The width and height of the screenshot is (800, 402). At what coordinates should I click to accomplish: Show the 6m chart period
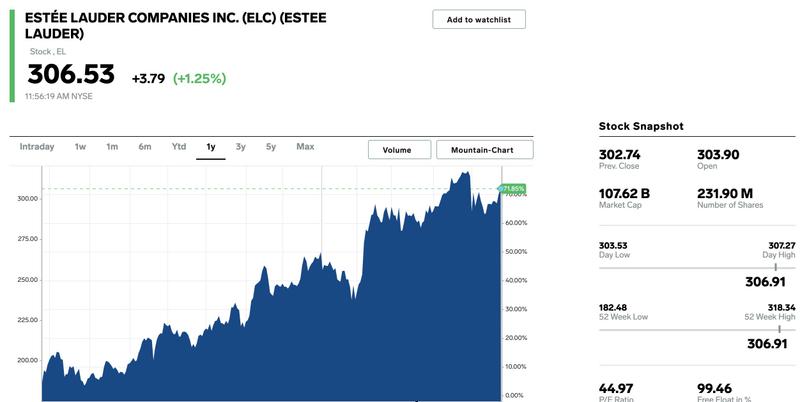(145, 147)
